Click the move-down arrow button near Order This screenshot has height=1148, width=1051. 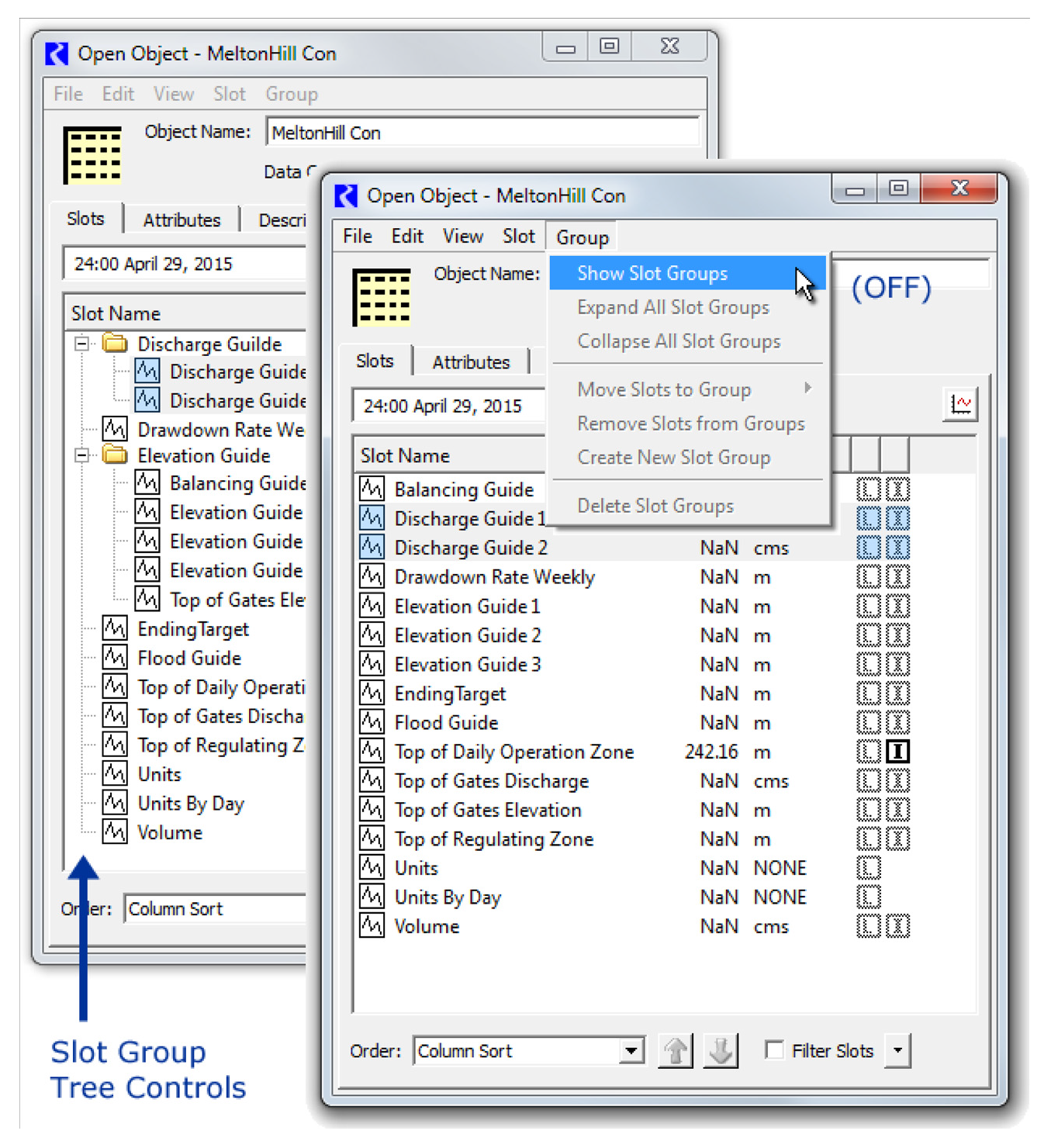tap(721, 1051)
